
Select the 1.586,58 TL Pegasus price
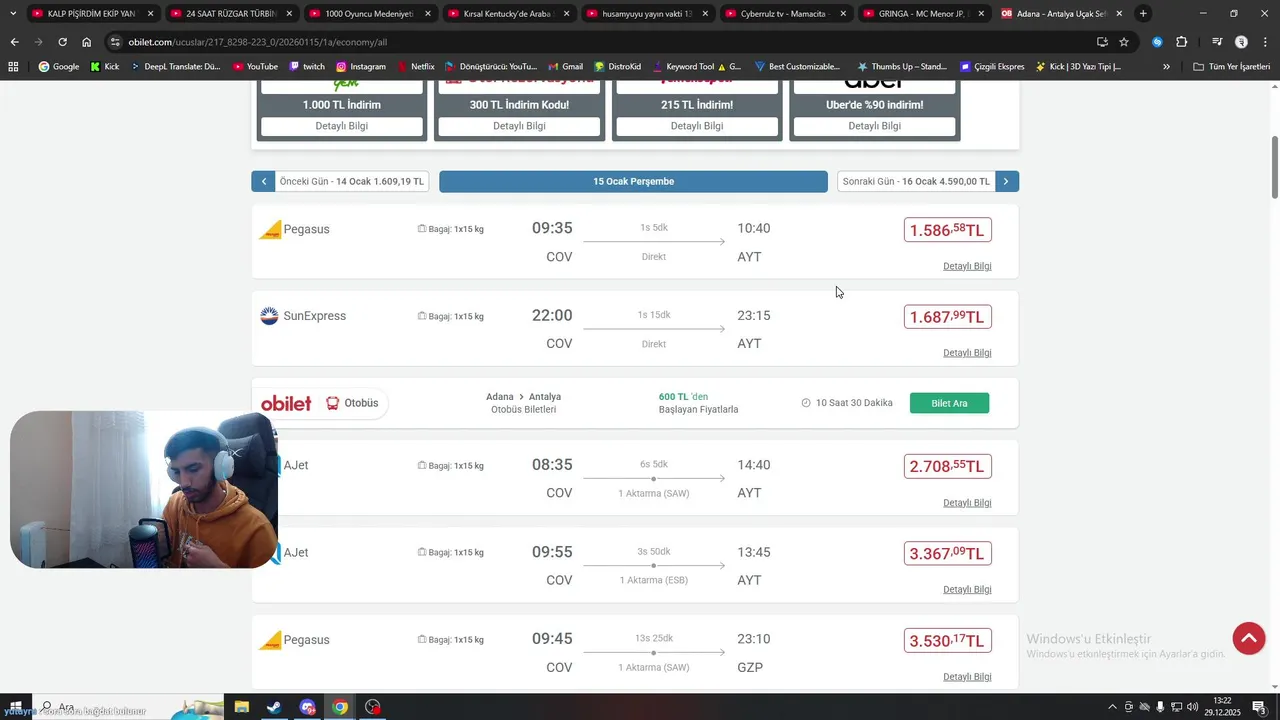pyautogui.click(x=947, y=230)
